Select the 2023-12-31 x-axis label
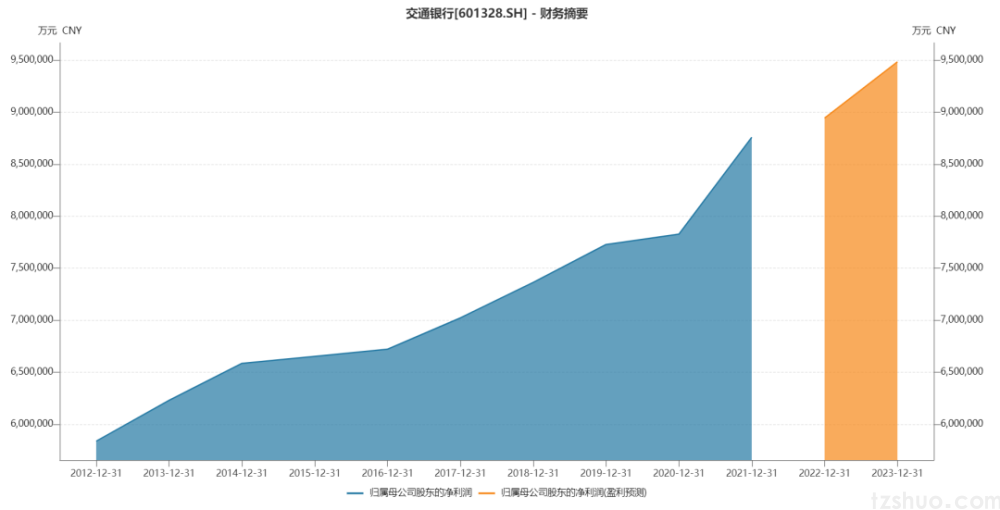The width and height of the screenshot is (1000, 510). coord(897,473)
